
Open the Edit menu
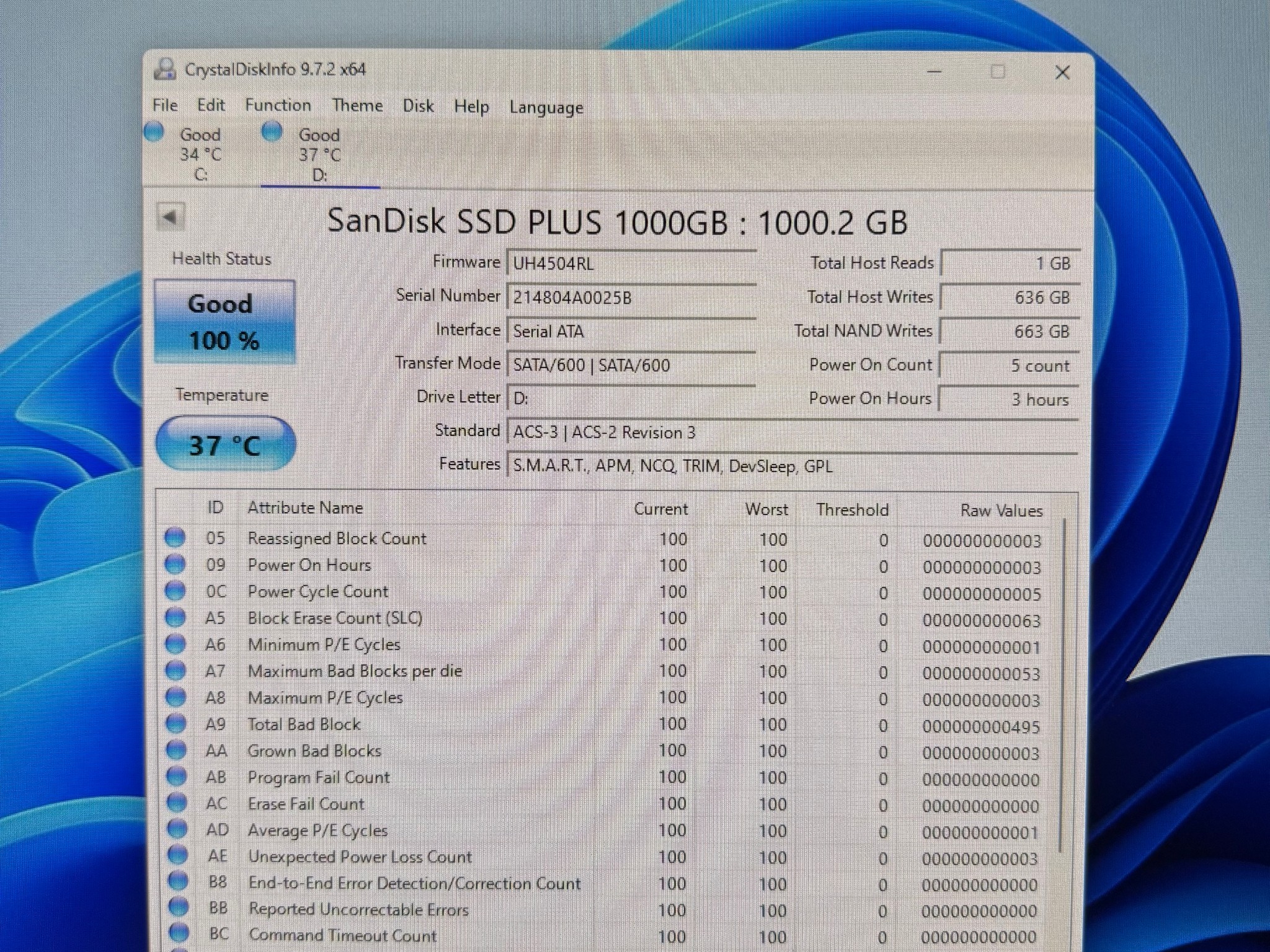coord(211,105)
